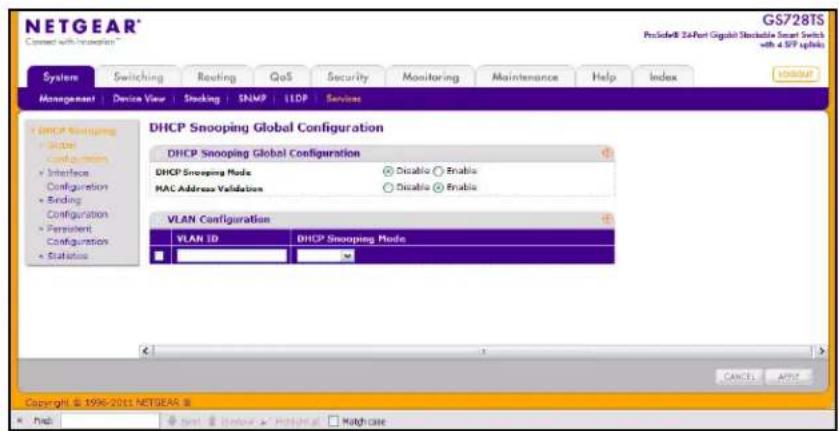The height and width of the screenshot is (431, 839).
Task: Click the APPLY button
Action: click(x=788, y=376)
